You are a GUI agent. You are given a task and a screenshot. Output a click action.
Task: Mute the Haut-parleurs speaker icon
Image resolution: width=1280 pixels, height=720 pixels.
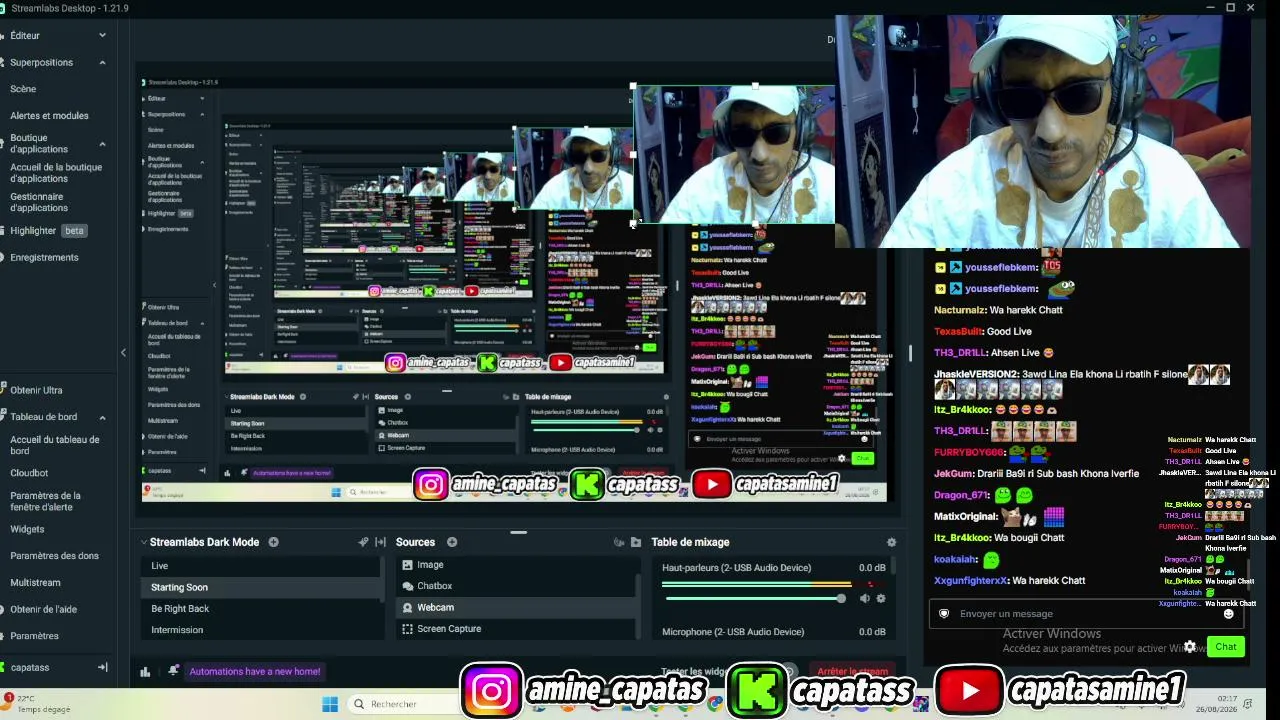[865, 598]
